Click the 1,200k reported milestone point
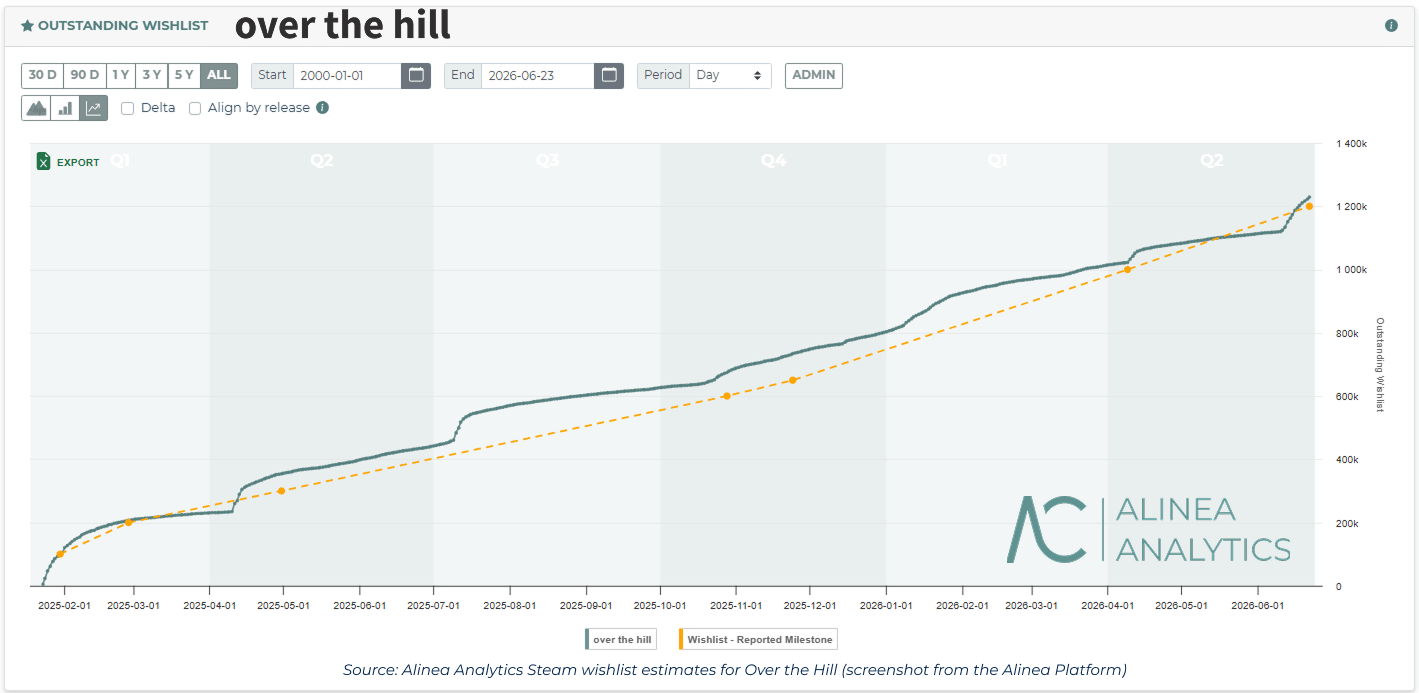The image size is (1419, 693). (1309, 206)
